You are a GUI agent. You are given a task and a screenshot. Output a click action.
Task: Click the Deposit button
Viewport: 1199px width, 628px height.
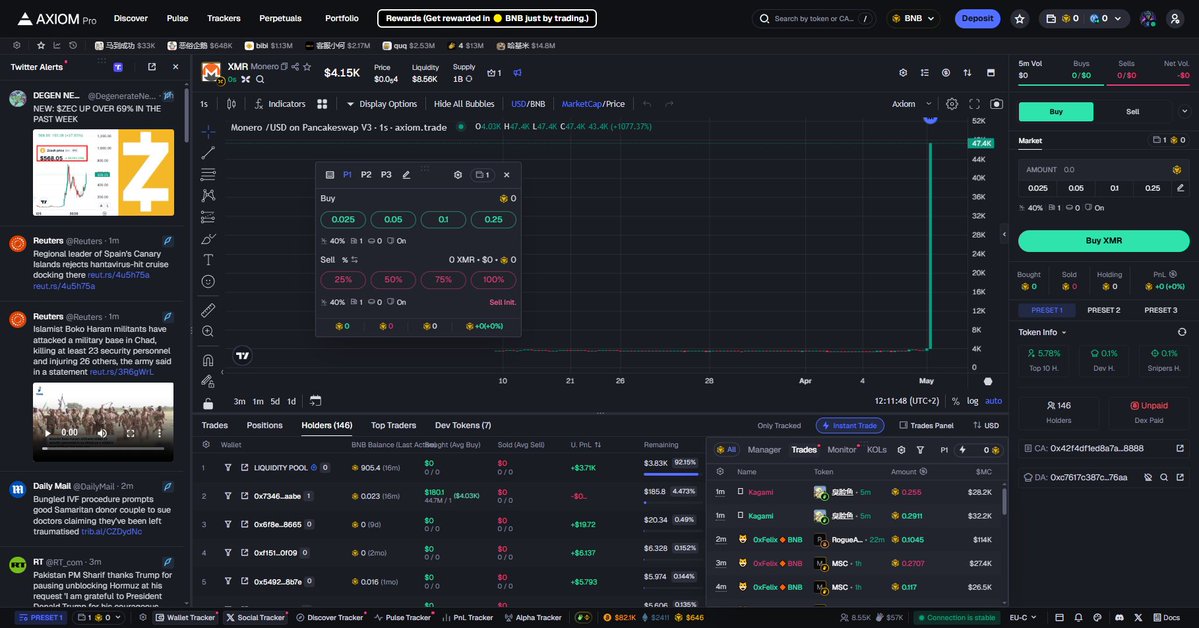(x=977, y=18)
